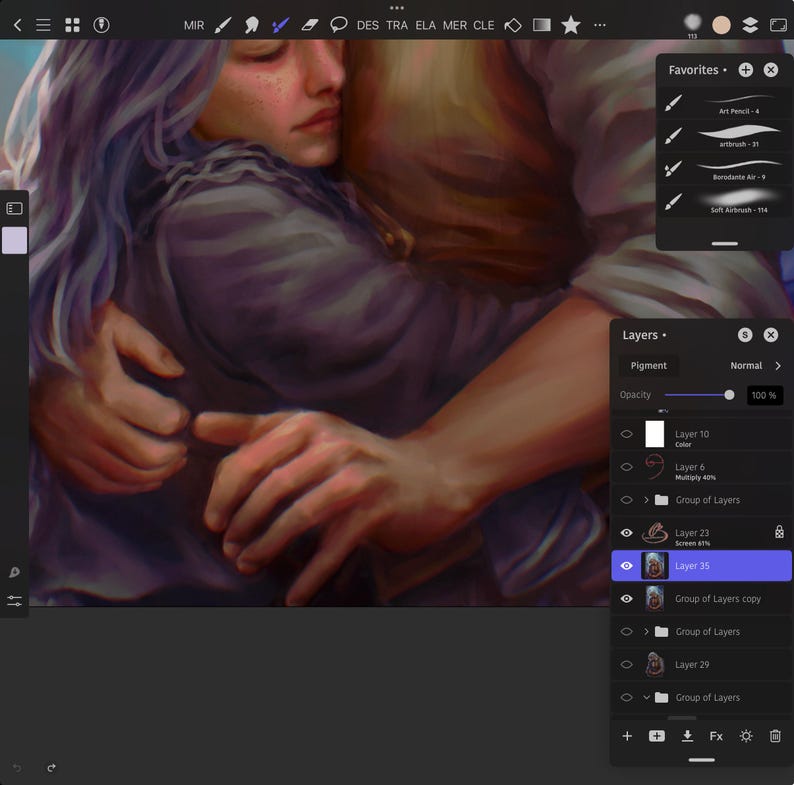Viewport: 794px width, 785px height.
Task: Select the TRA toolbar item
Action: point(396,25)
